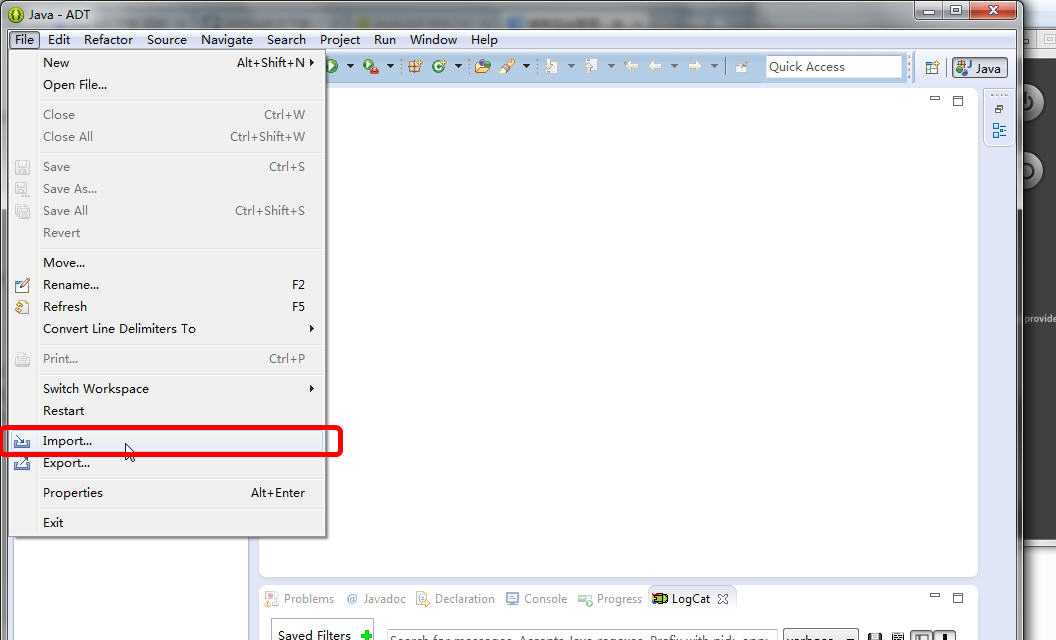This screenshot has width=1056, height=640.
Task: Open the Source menu
Action: [166, 40]
